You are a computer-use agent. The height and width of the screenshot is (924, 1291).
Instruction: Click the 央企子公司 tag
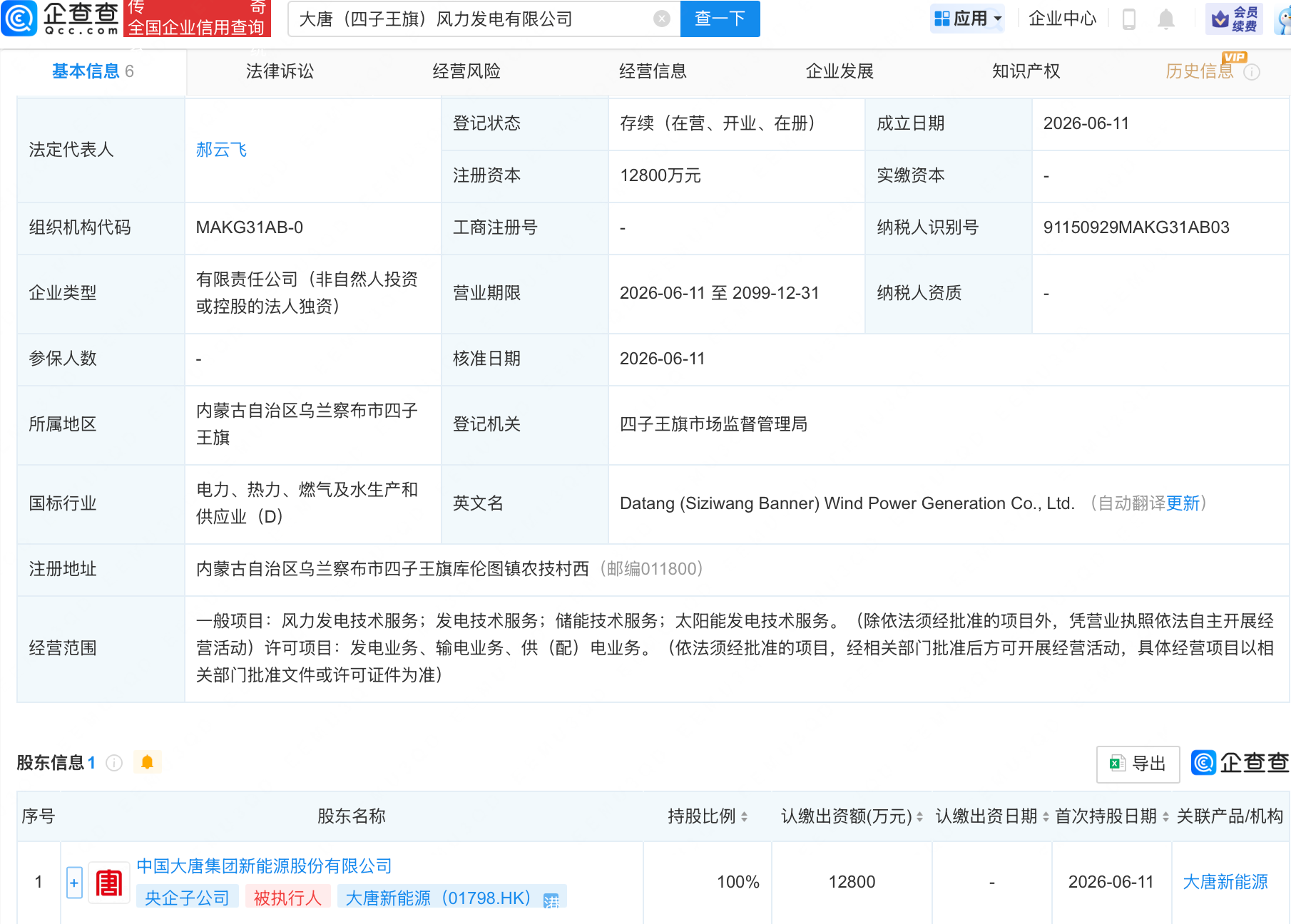[x=188, y=898]
